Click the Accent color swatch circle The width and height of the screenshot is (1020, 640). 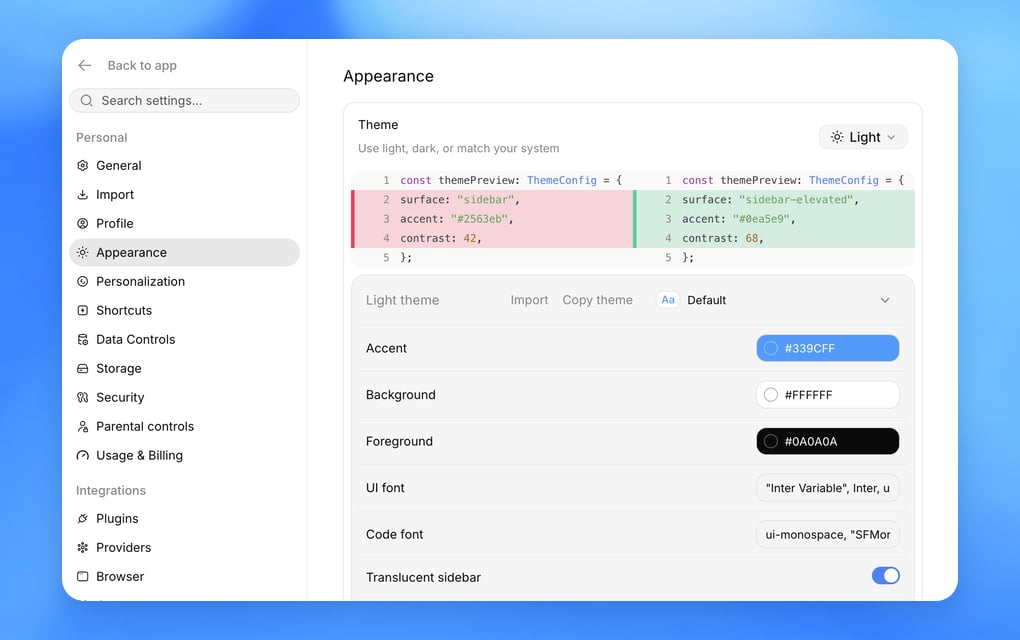[x=771, y=348]
